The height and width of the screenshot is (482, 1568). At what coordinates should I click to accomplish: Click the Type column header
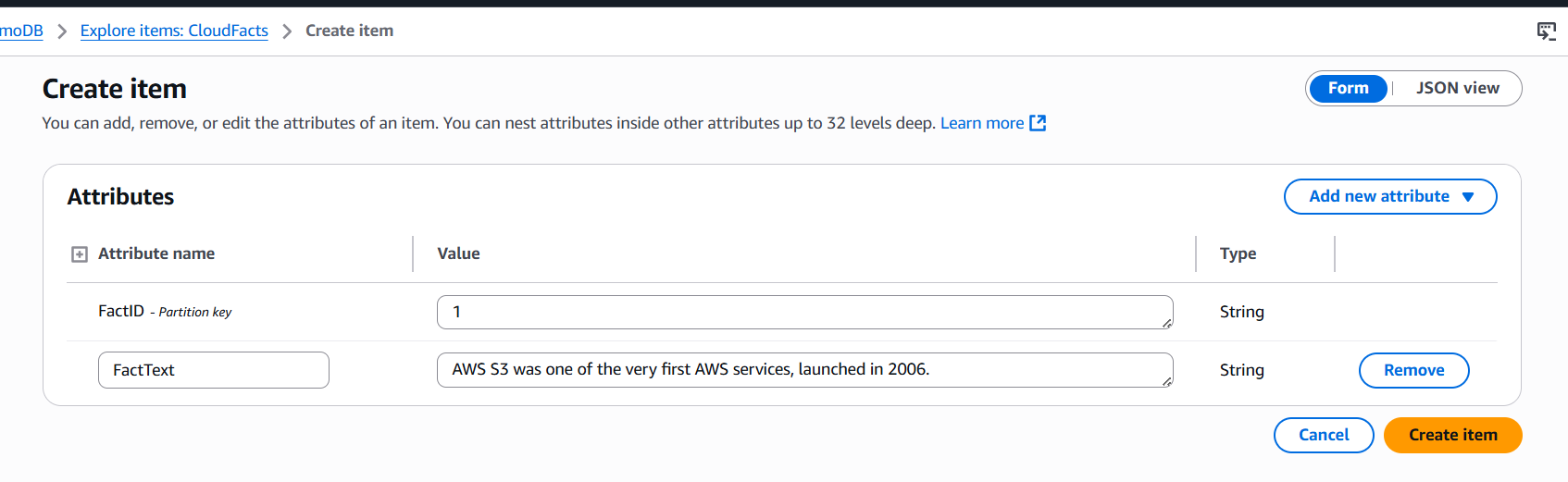click(1238, 253)
